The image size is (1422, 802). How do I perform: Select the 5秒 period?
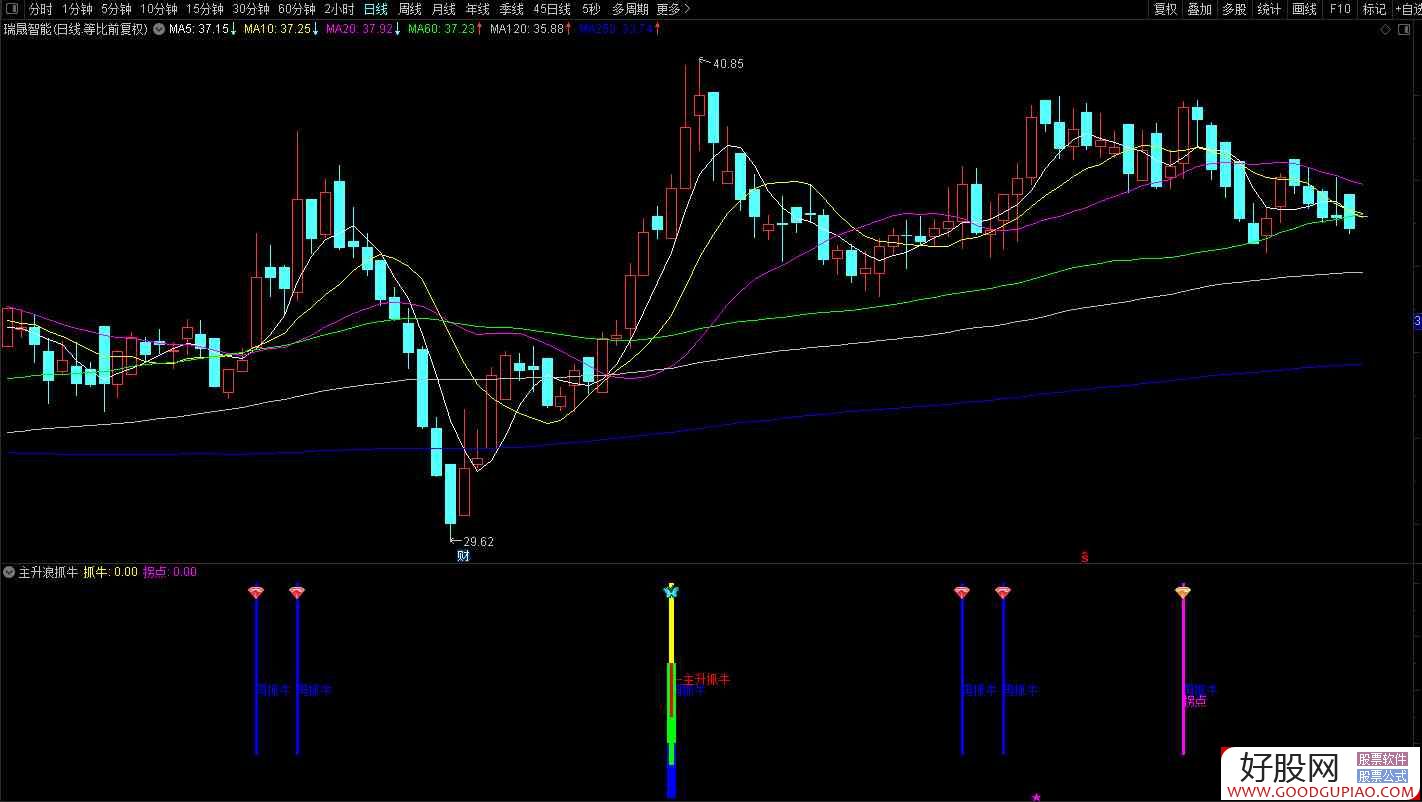point(592,9)
